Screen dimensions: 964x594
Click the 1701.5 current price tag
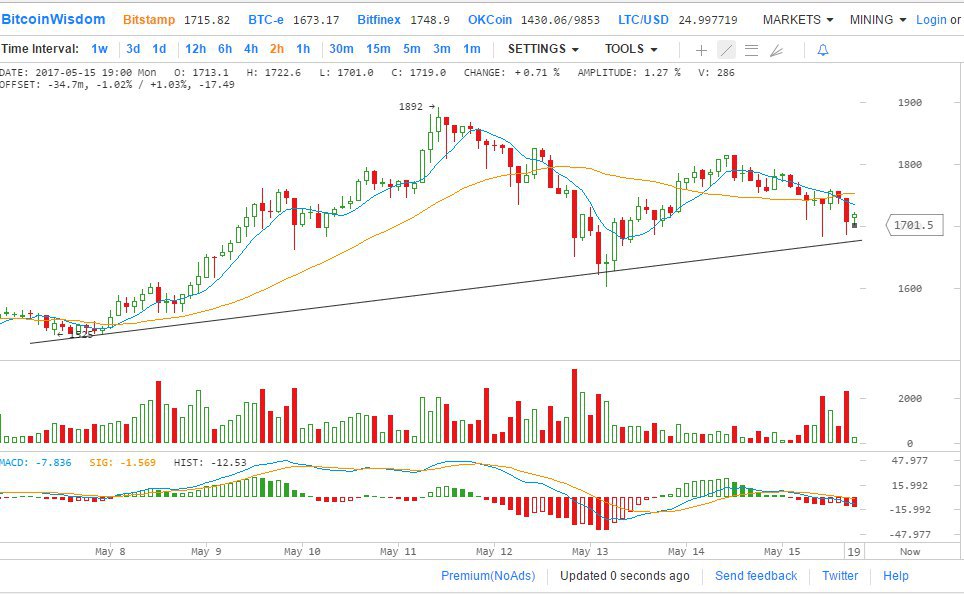click(915, 225)
